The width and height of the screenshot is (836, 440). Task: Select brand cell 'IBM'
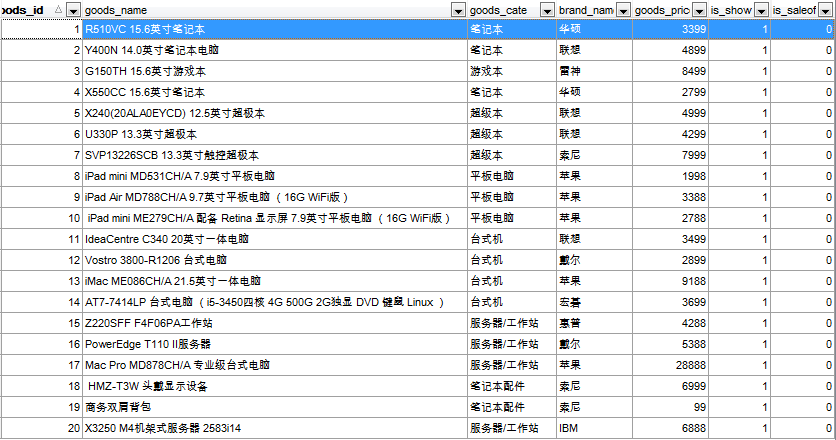click(x=594, y=428)
